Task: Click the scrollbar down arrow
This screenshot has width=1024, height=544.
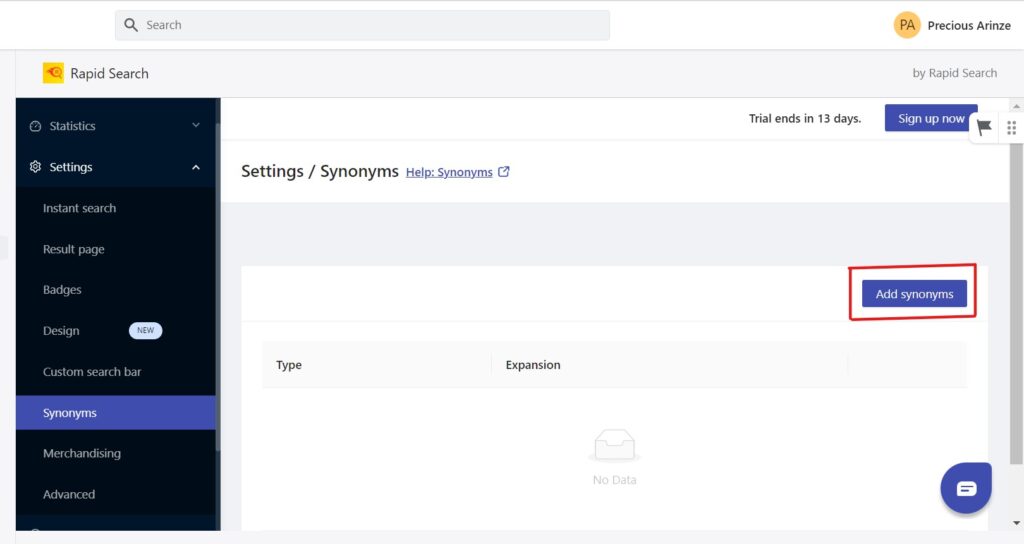Action: [1016, 523]
